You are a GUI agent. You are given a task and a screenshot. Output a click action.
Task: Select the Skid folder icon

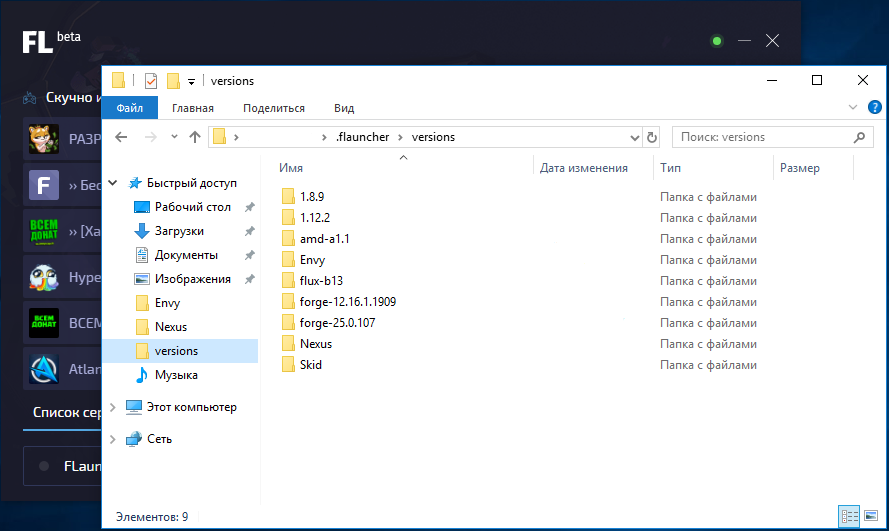tap(288, 364)
